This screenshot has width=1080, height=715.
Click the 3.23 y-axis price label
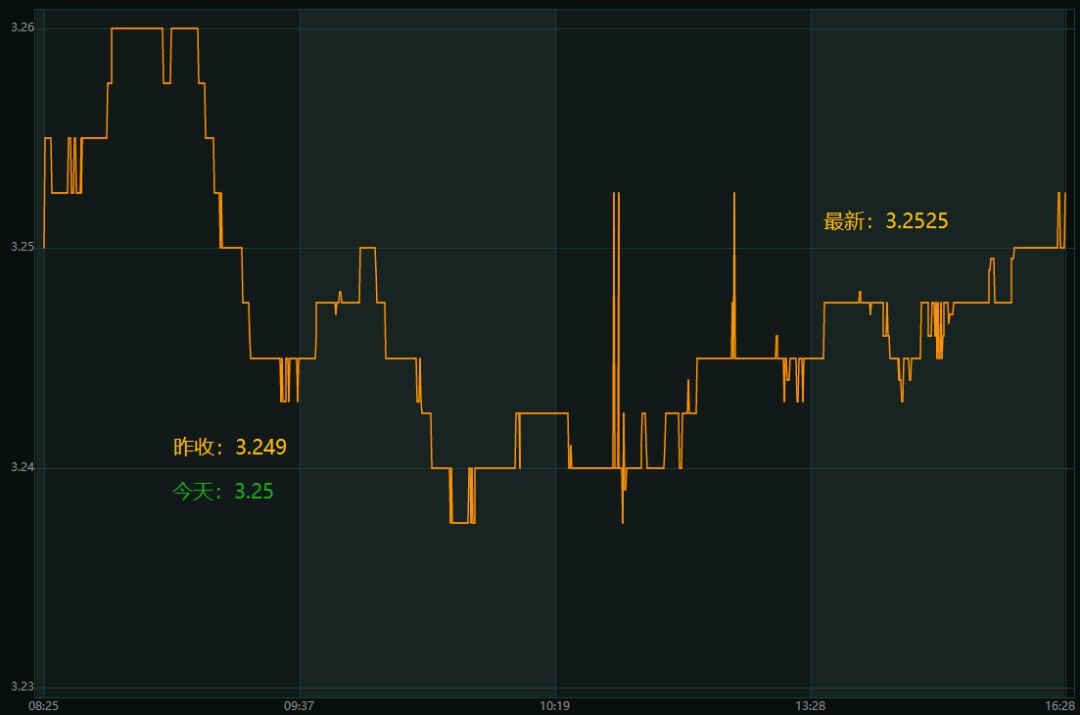pos(23,686)
